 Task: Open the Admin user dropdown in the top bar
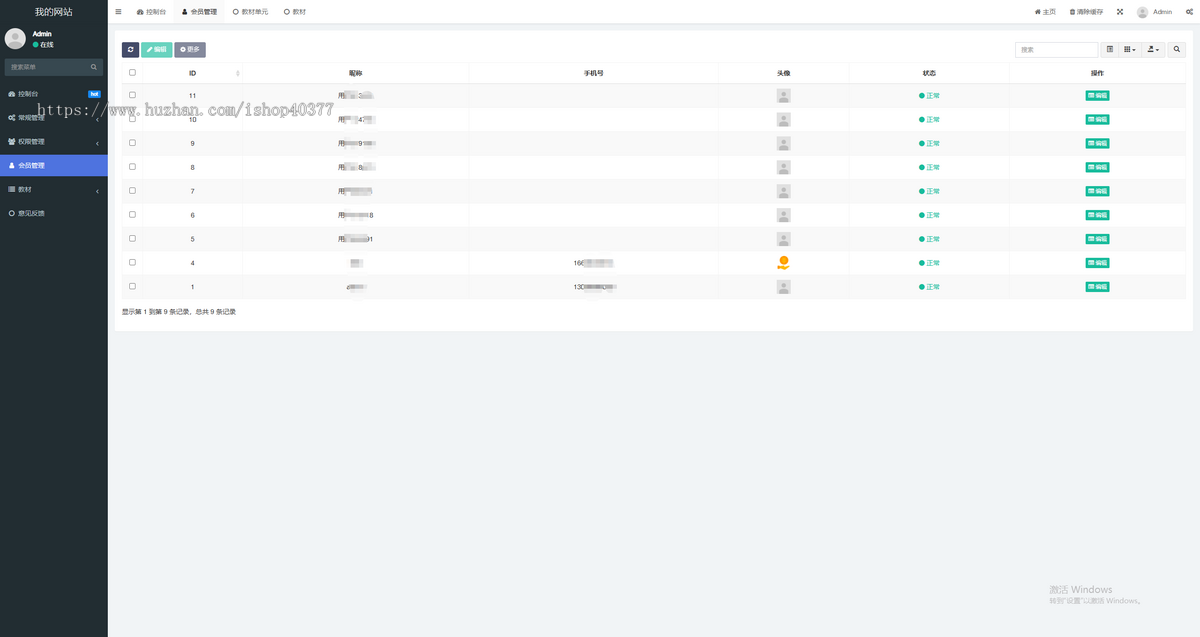1155,12
